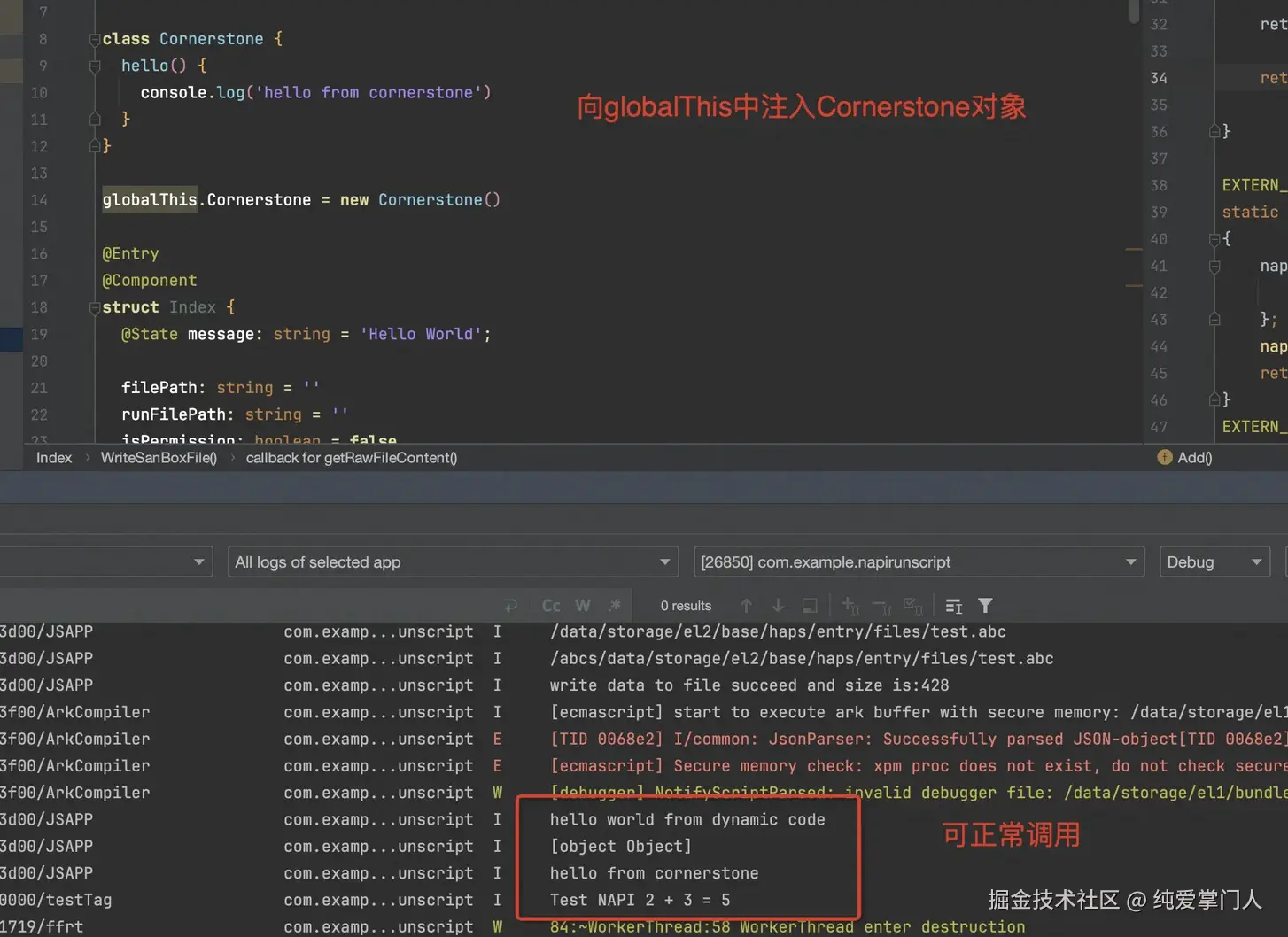The width and height of the screenshot is (1288, 937).
Task: Collapse the struct Index fold marker
Action: coord(95,307)
